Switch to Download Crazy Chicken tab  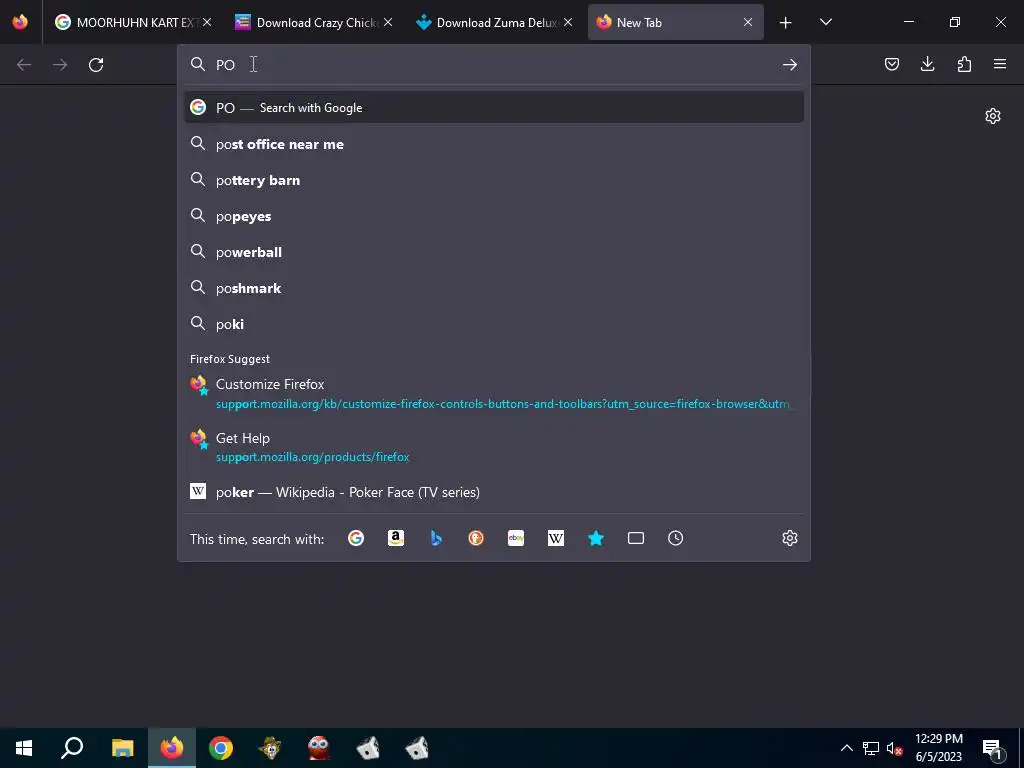pyautogui.click(x=313, y=22)
